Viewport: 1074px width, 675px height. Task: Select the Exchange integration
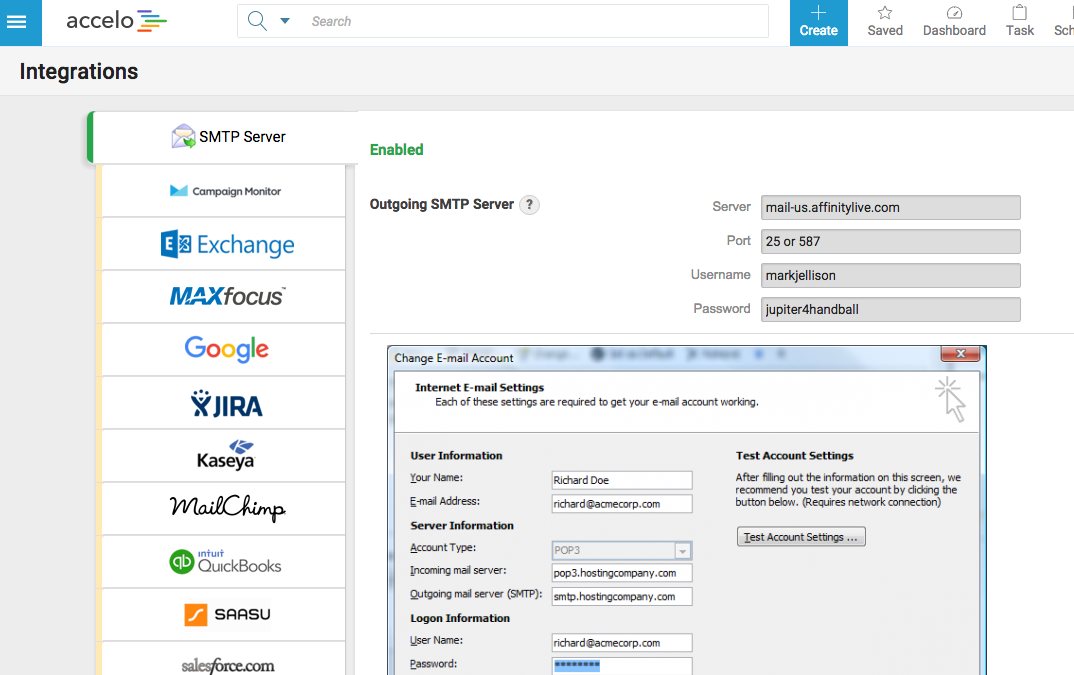(x=227, y=244)
